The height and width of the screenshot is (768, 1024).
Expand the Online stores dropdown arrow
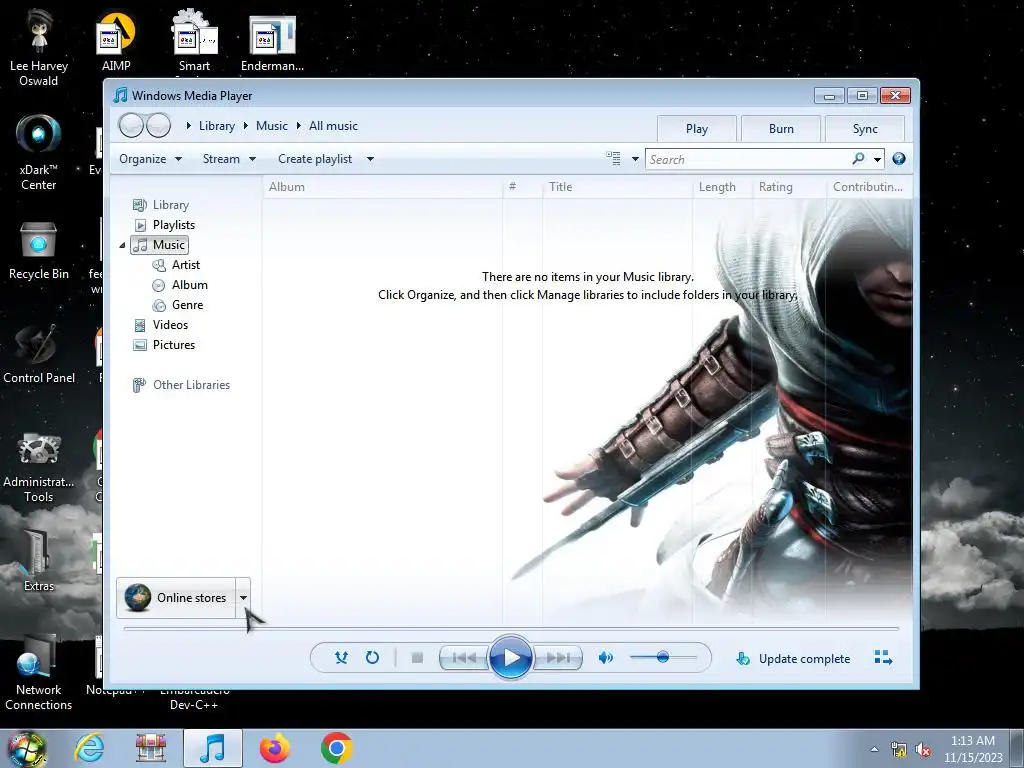point(243,598)
